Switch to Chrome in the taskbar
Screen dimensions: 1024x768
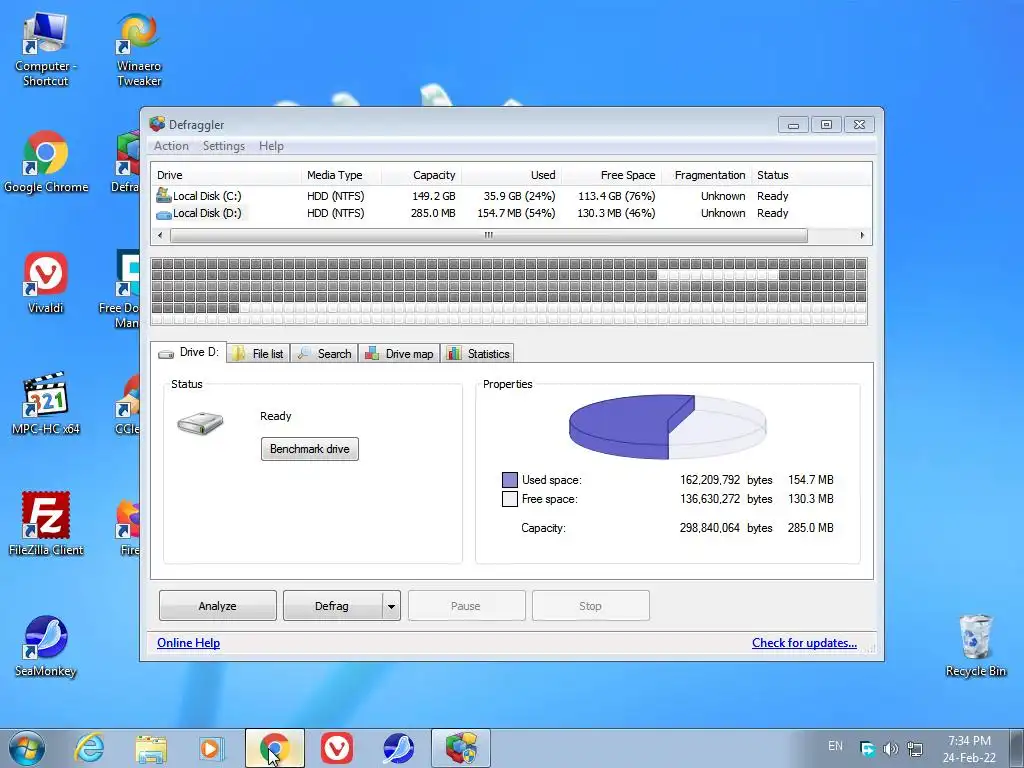coord(275,748)
